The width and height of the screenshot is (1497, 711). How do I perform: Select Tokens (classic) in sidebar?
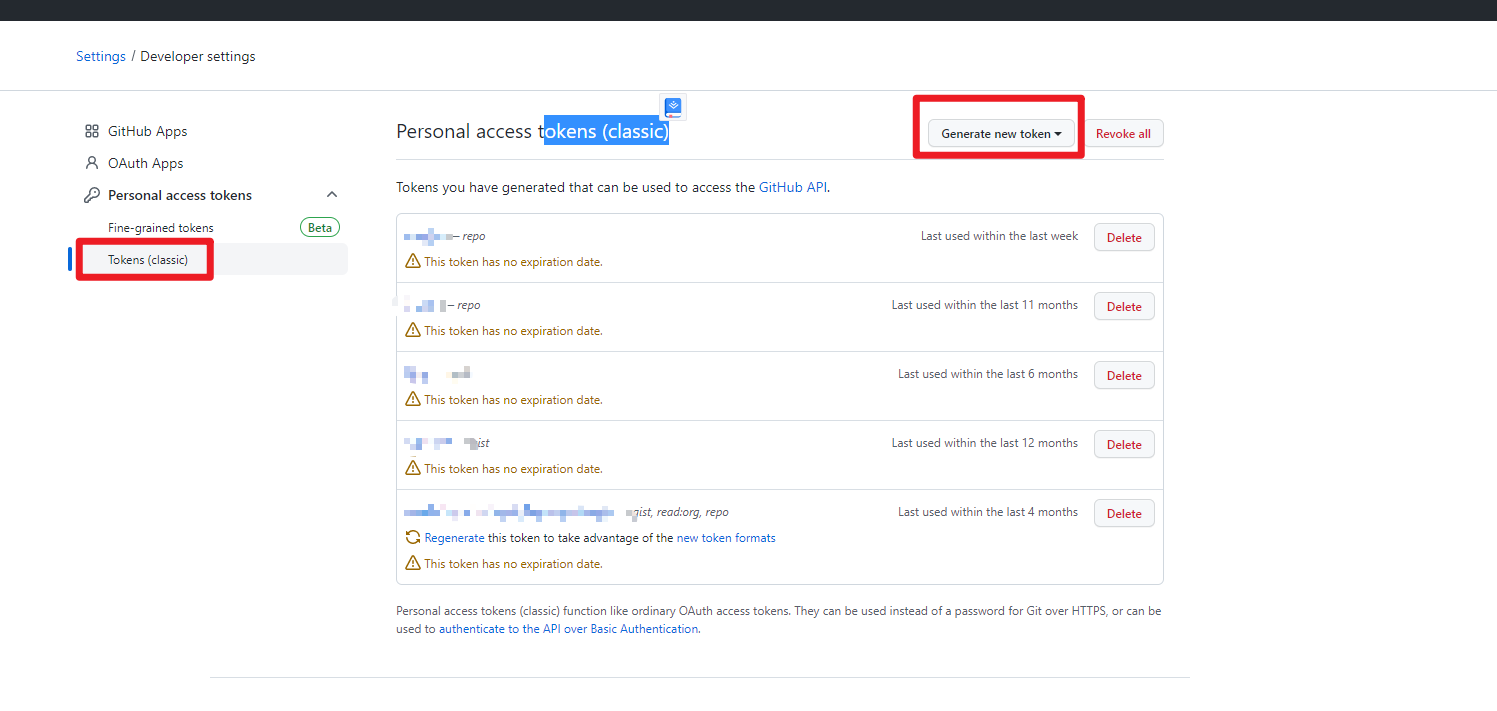(148, 260)
